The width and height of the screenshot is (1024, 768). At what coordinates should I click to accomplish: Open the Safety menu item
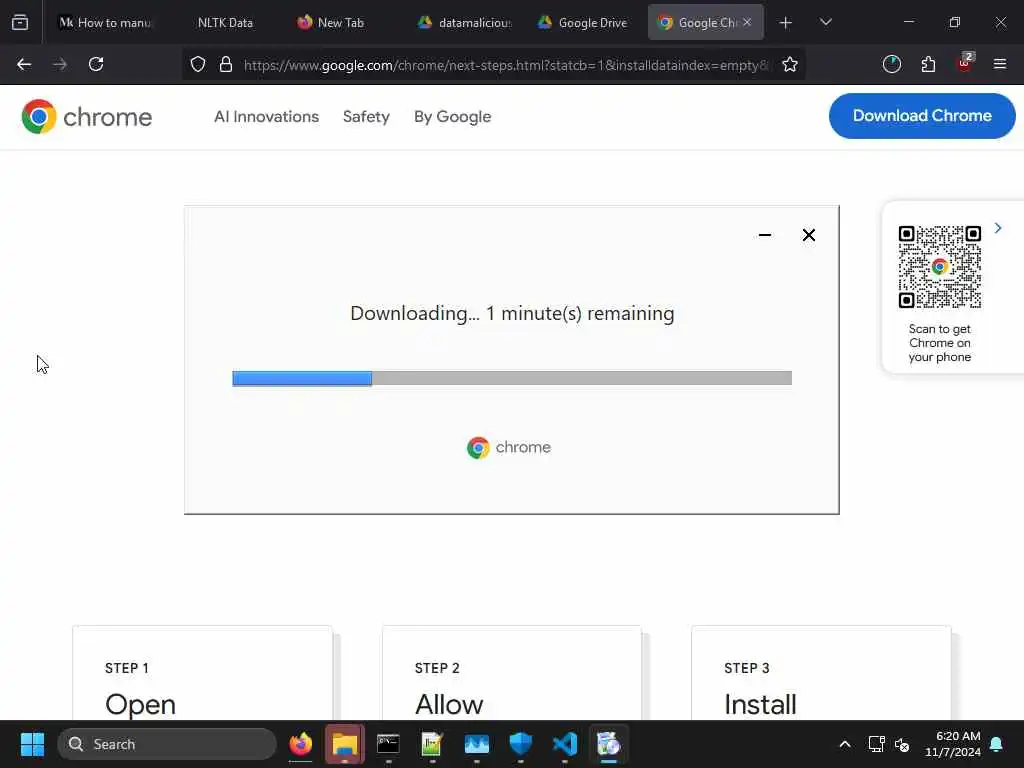[x=366, y=117]
